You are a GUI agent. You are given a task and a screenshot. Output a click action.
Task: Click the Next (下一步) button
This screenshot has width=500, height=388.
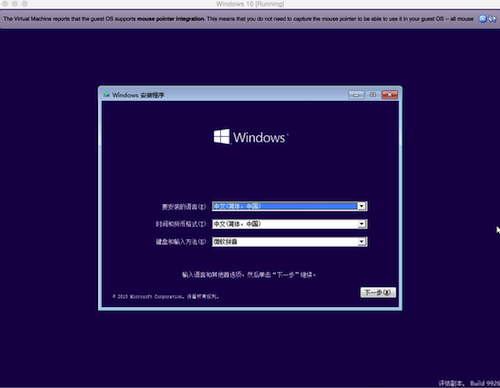pos(378,292)
